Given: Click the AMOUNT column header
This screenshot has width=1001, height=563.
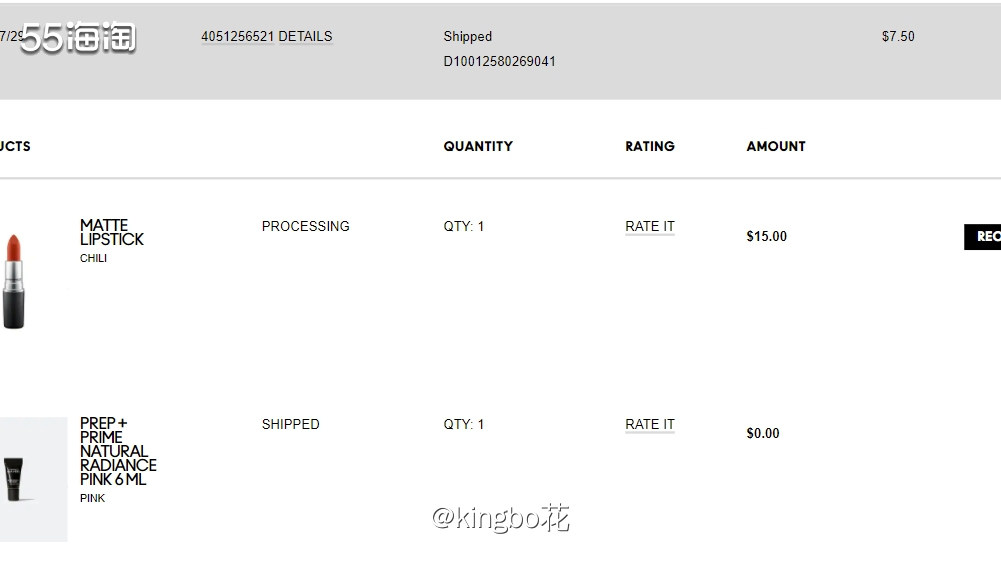Looking at the screenshot, I should (776, 146).
